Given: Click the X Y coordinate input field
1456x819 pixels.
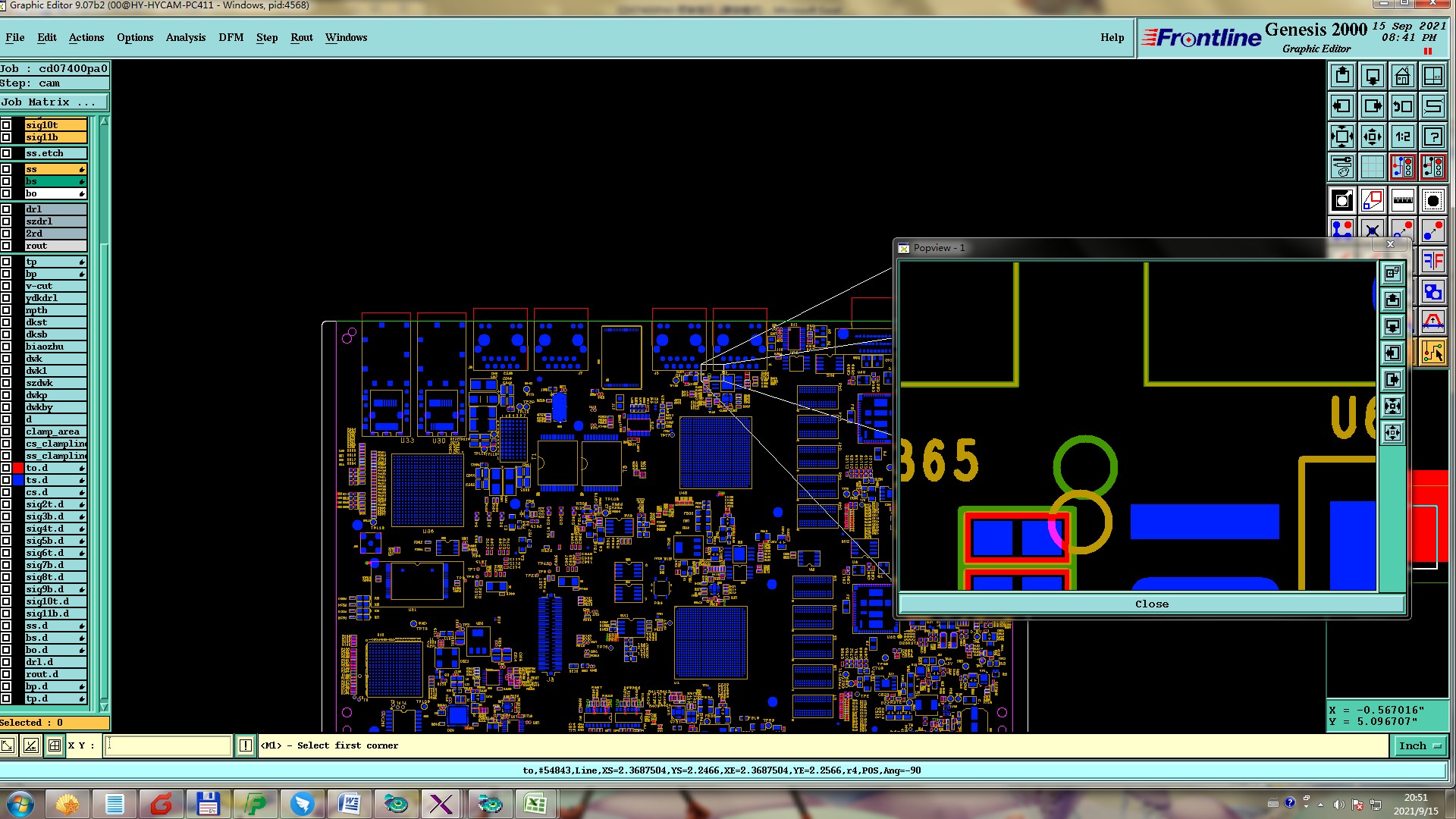Looking at the screenshot, I should click(168, 745).
